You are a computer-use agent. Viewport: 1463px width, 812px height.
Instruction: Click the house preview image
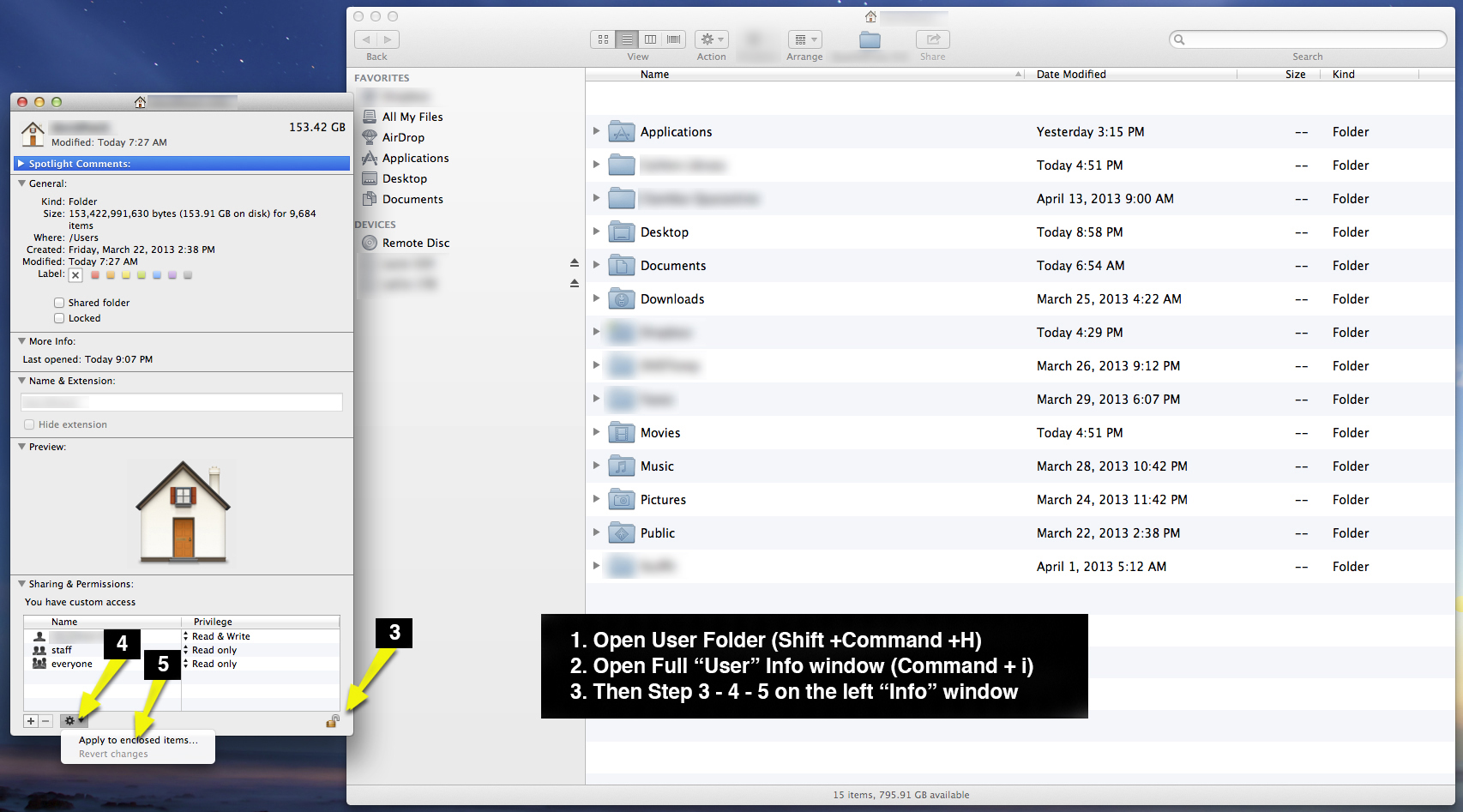tap(183, 512)
